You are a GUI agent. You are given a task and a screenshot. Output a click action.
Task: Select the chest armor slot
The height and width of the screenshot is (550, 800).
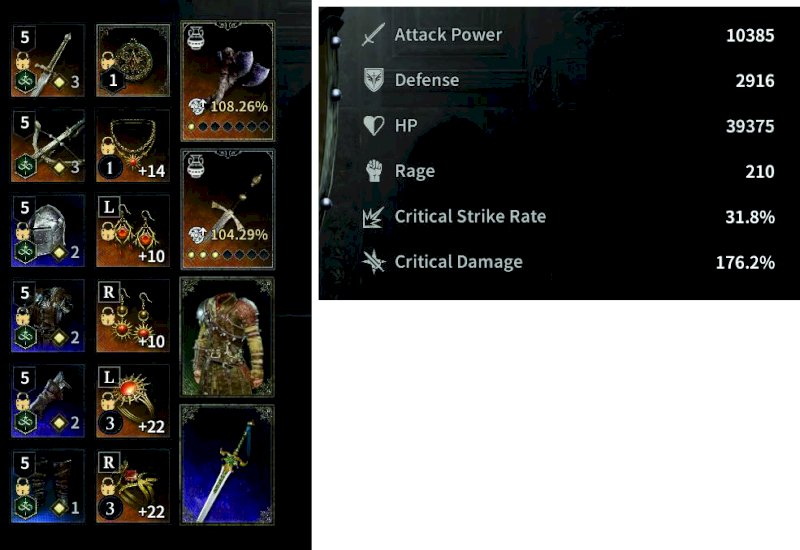coord(48,316)
